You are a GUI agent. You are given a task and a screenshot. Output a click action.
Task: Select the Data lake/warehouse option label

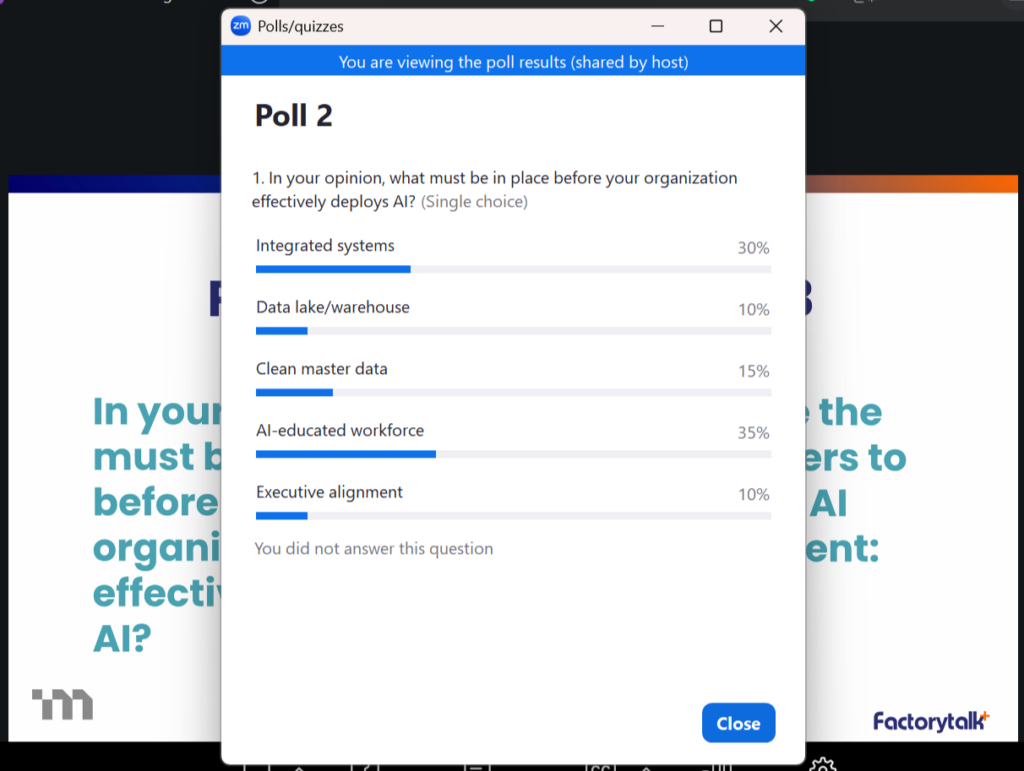(332, 308)
